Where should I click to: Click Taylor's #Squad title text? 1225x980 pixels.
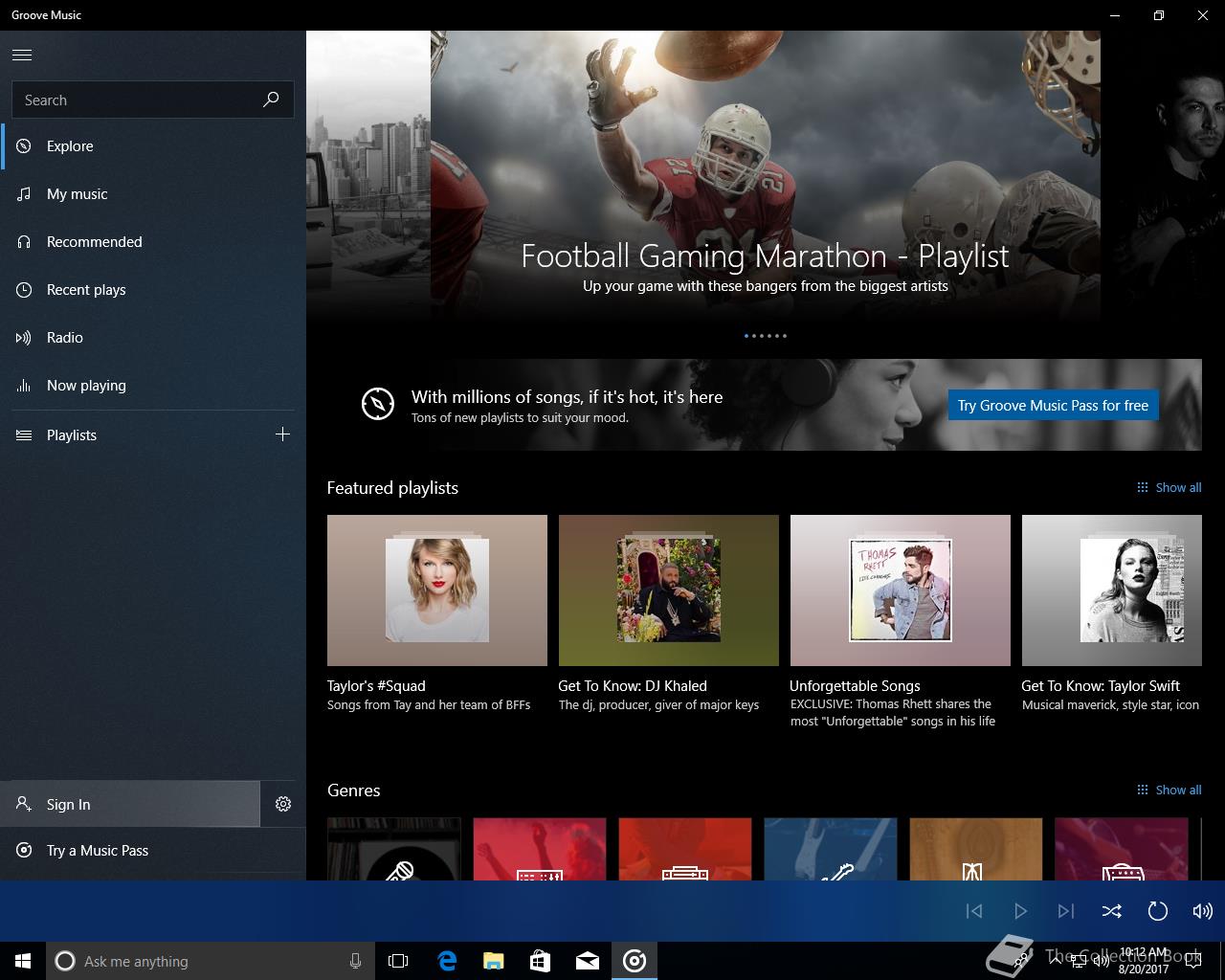point(376,685)
